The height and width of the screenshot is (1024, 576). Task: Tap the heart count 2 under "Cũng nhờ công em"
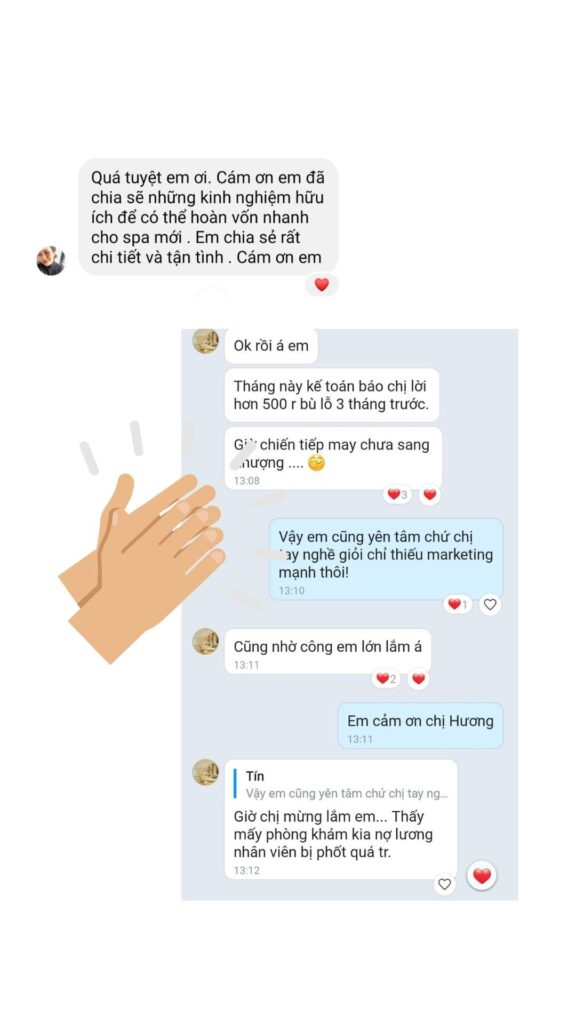pyautogui.click(x=386, y=679)
